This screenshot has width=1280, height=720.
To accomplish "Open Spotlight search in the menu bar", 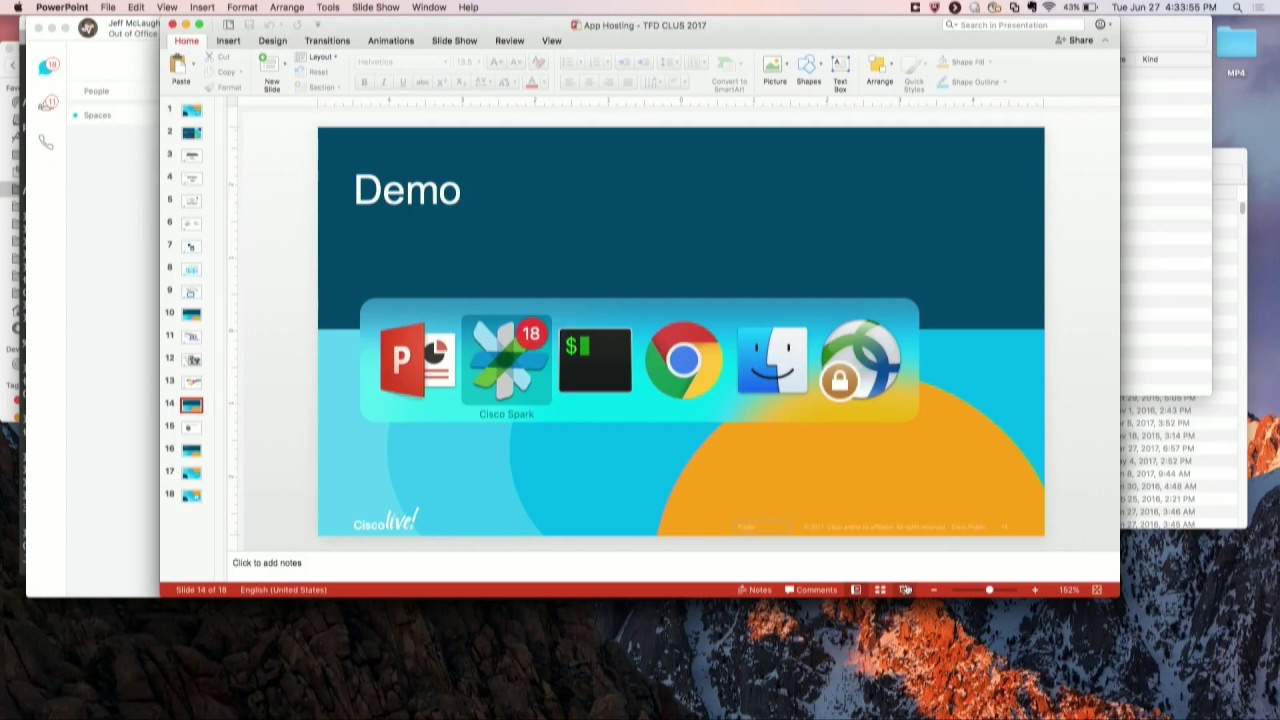I will pyautogui.click(x=1237, y=7).
